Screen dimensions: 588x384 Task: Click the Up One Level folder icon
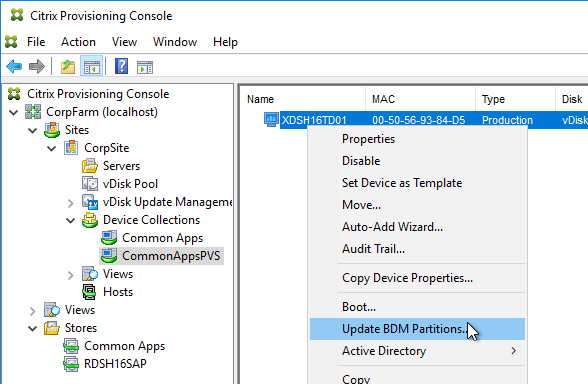pyautogui.click(x=68, y=67)
